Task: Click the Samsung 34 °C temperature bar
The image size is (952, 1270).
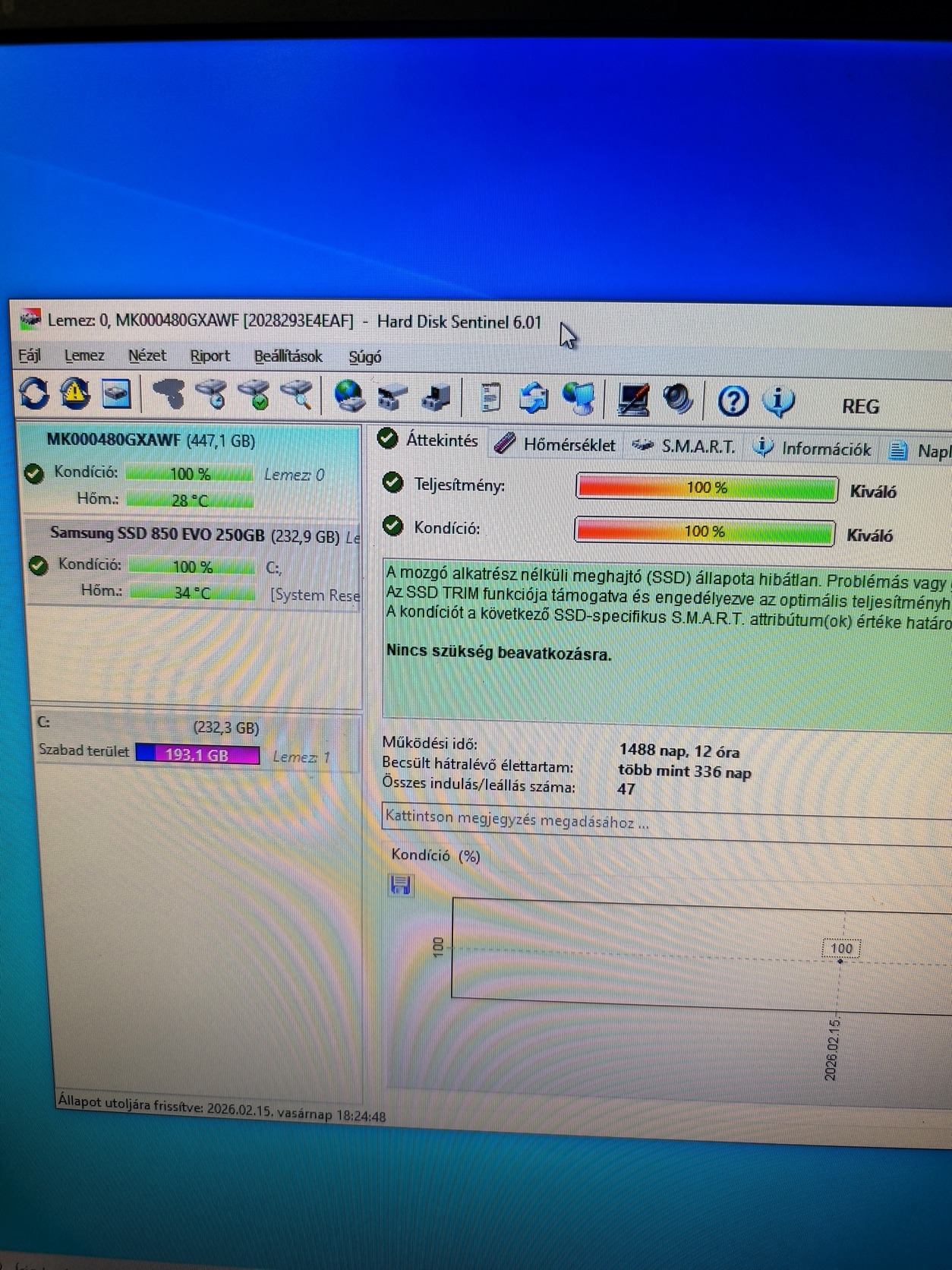Action: [192, 592]
